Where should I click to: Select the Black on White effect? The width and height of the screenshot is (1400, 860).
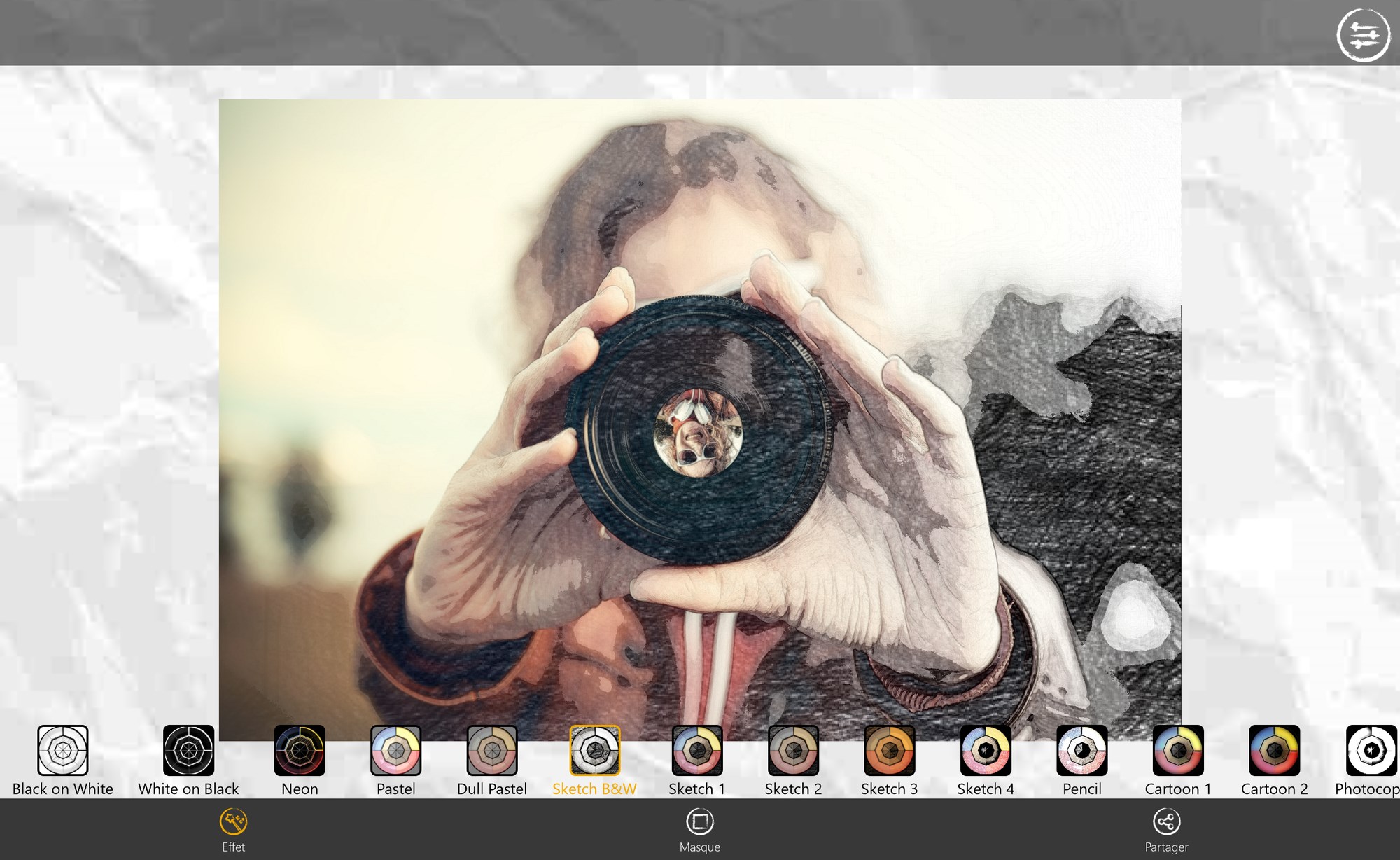pyautogui.click(x=63, y=750)
